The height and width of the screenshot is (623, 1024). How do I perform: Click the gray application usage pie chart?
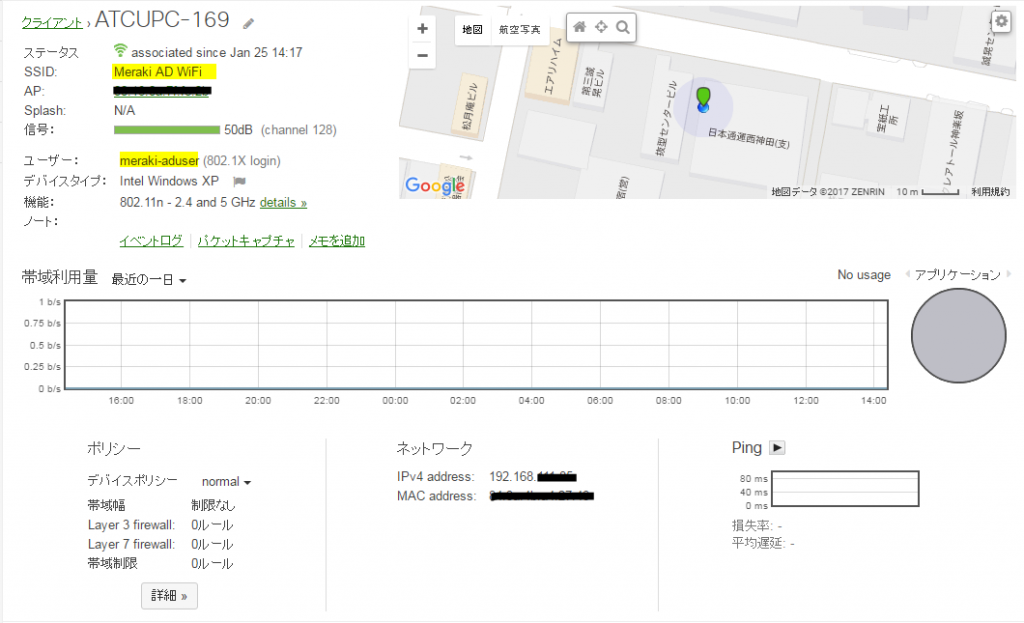point(958,336)
